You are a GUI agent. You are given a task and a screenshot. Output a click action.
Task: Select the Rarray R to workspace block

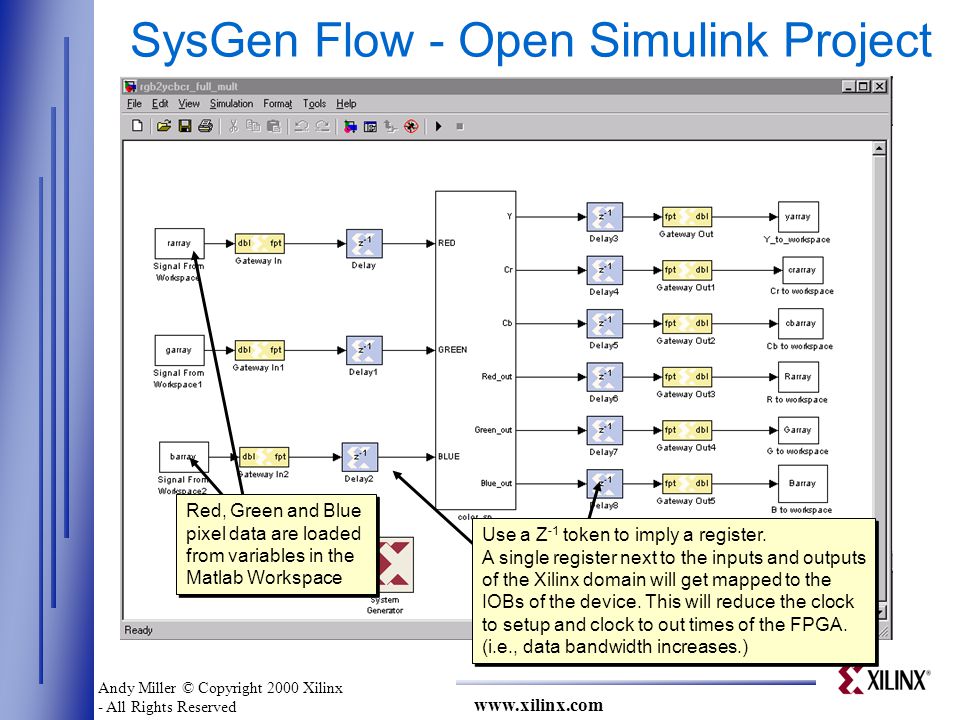click(798, 377)
